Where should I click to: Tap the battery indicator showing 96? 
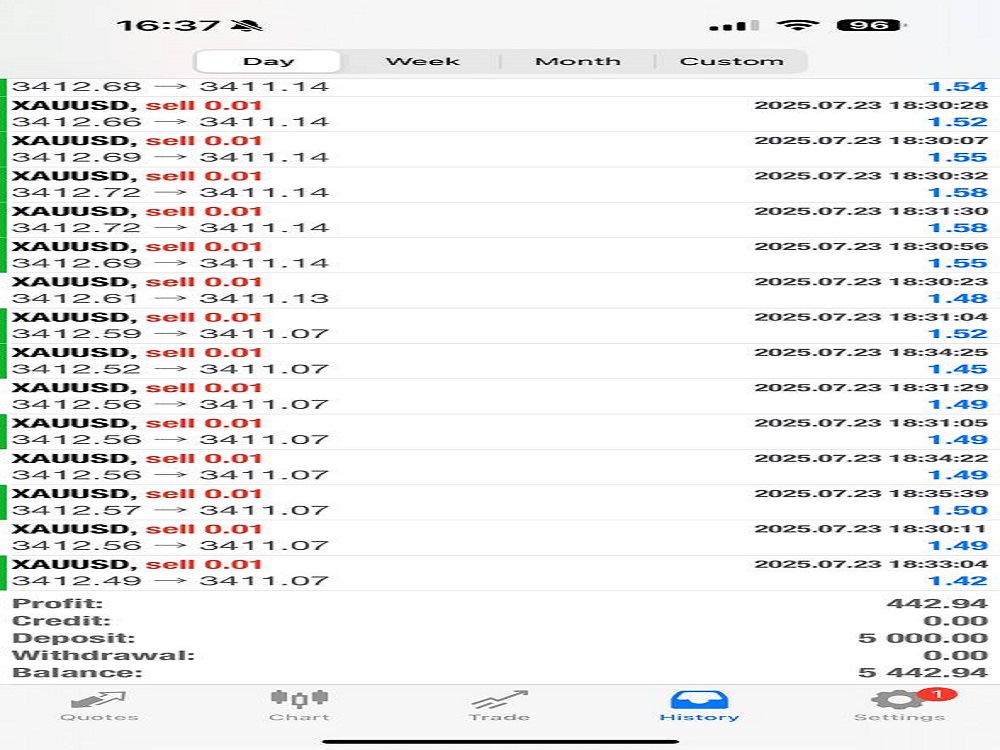pos(871,26)
